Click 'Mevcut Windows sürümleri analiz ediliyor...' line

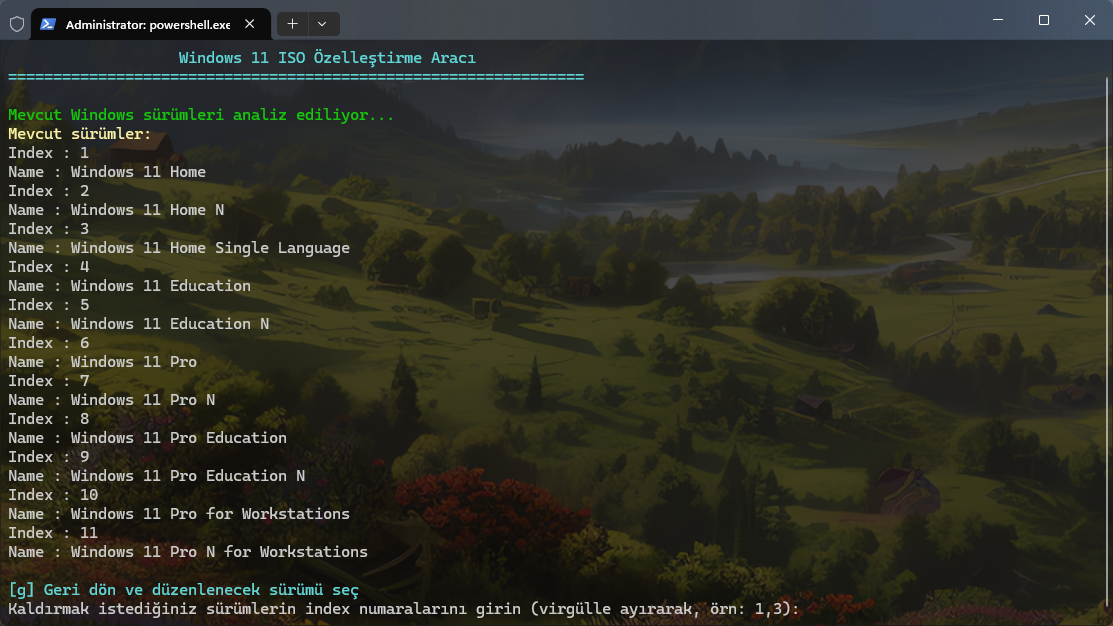pyautogui.click(x=201, y=115)
